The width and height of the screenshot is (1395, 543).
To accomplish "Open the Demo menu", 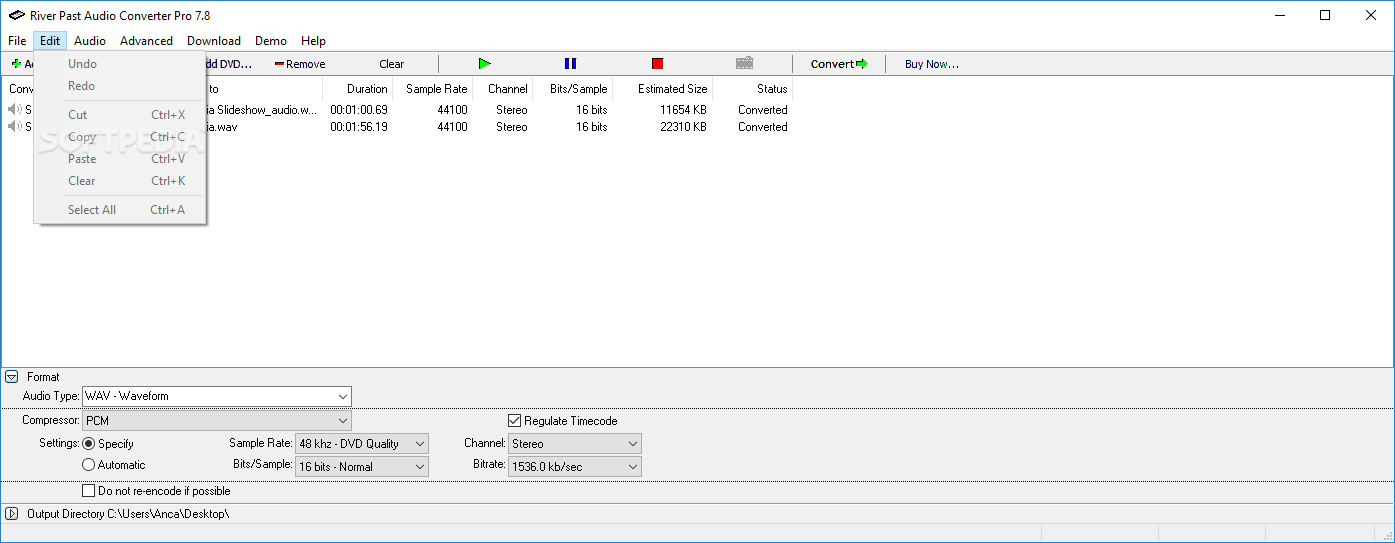I will coord(271,41).
